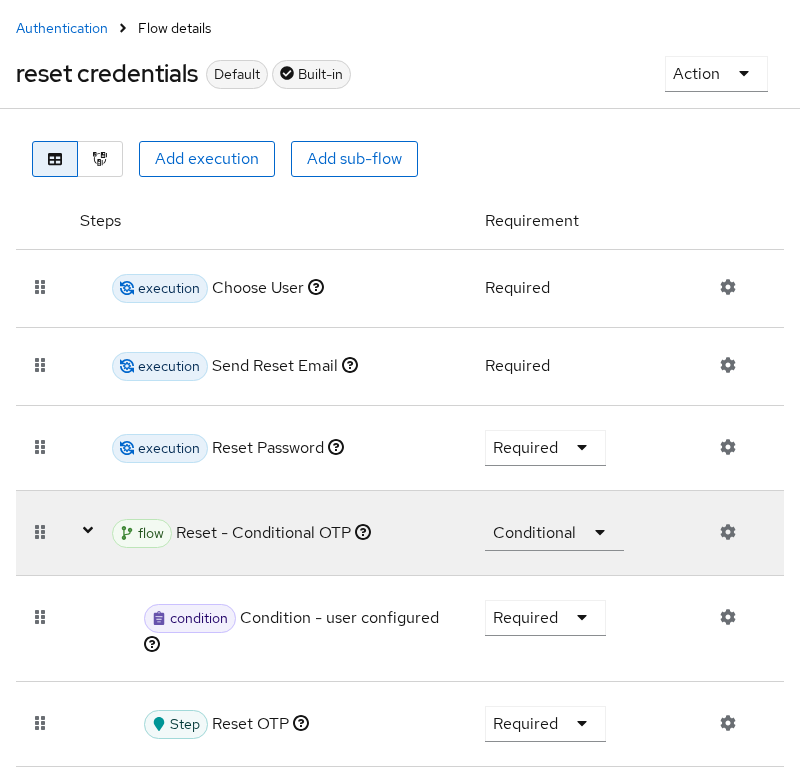Switch to table view toggle
800x780 pixels.
click(55, 159)
